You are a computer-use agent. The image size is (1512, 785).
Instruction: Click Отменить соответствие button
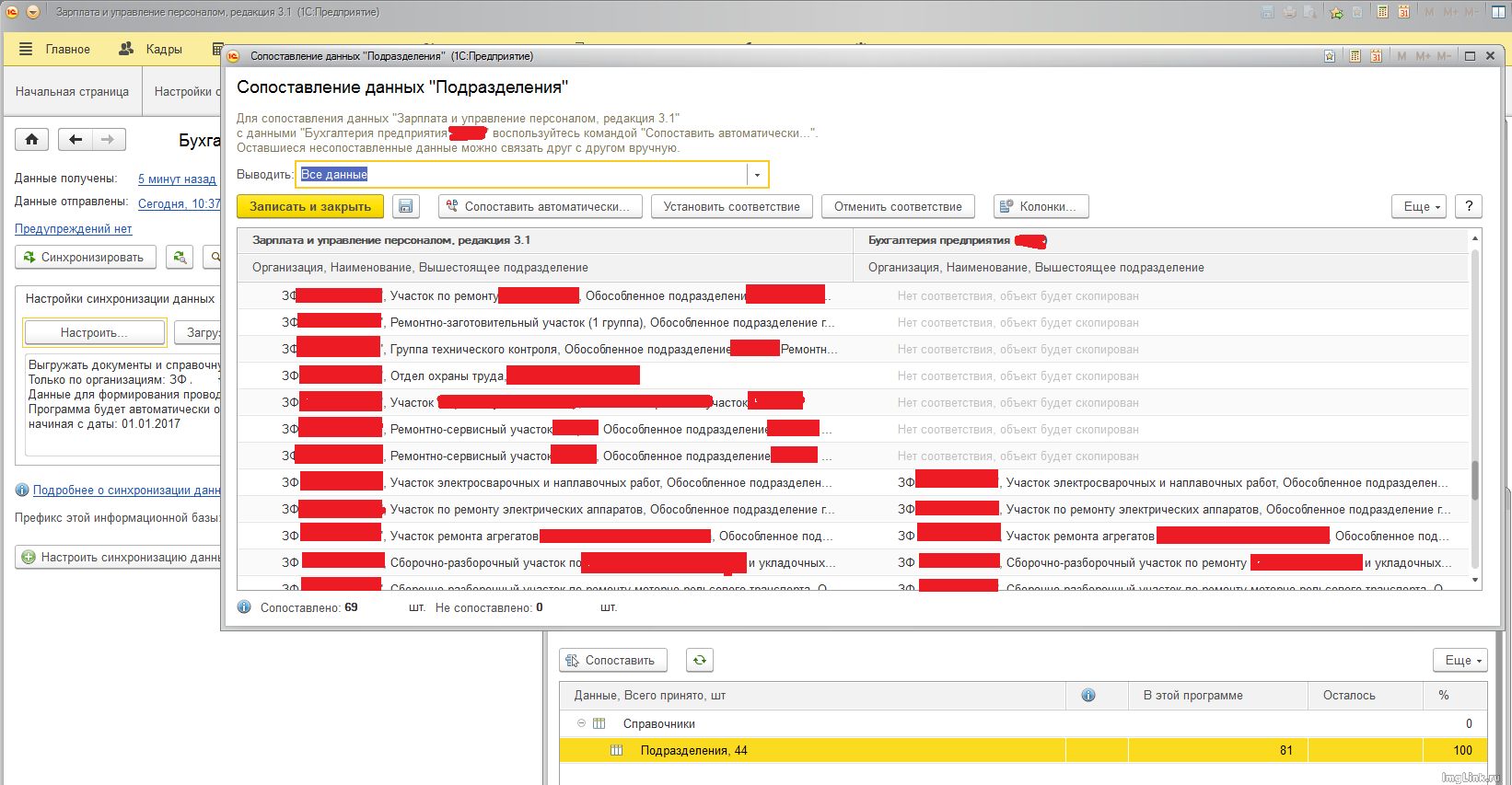click(898, 207)
